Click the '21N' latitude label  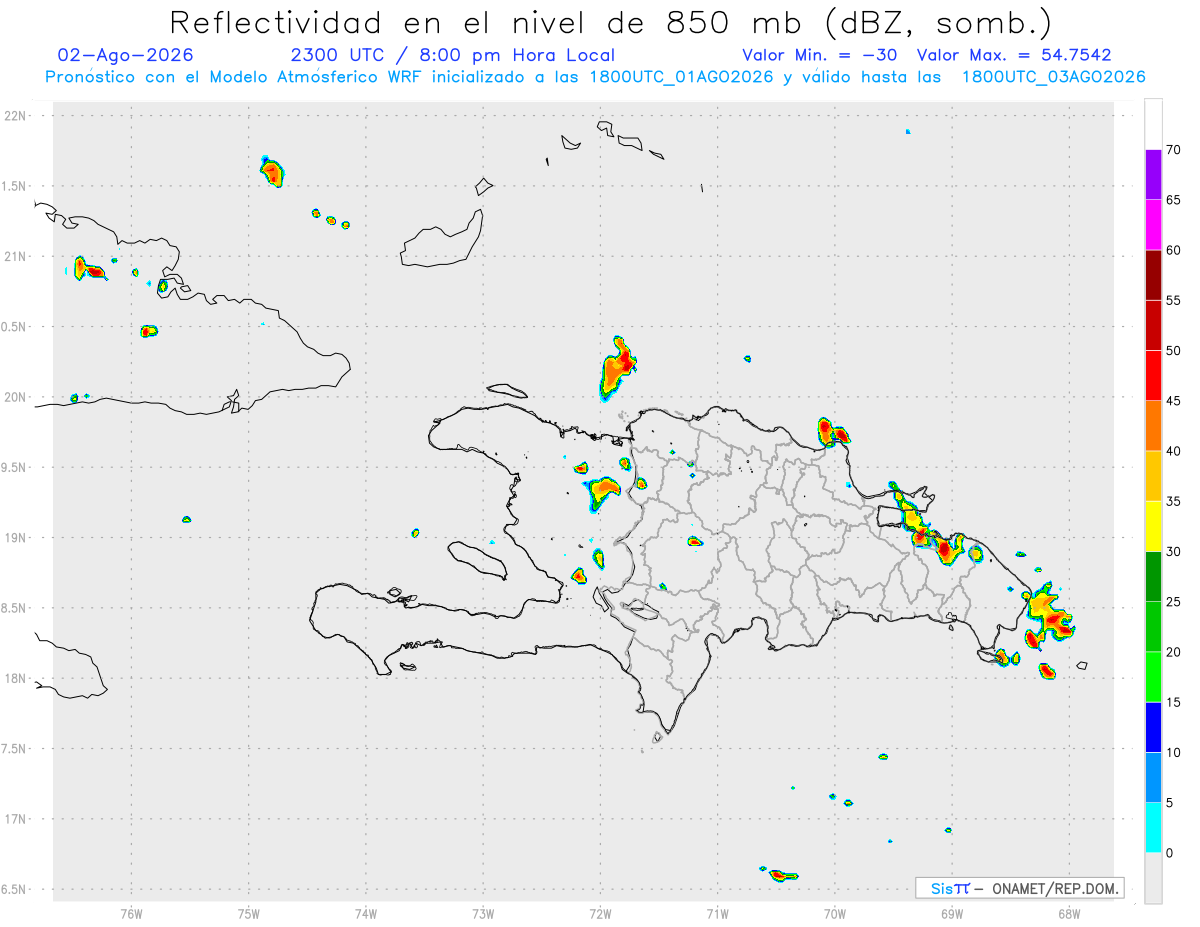coord(17,256)
